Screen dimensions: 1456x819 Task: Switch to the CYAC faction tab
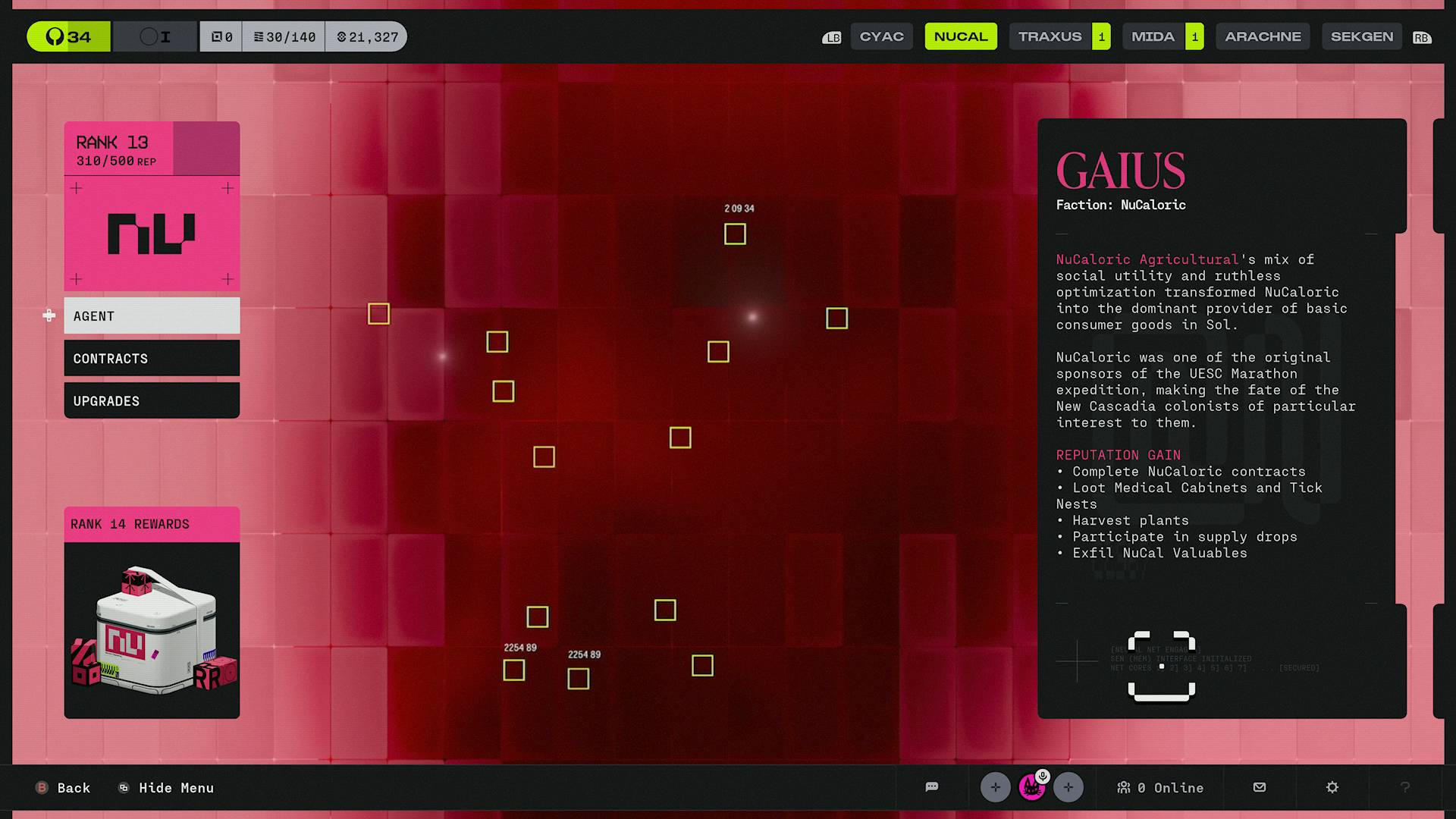[881, 36]
